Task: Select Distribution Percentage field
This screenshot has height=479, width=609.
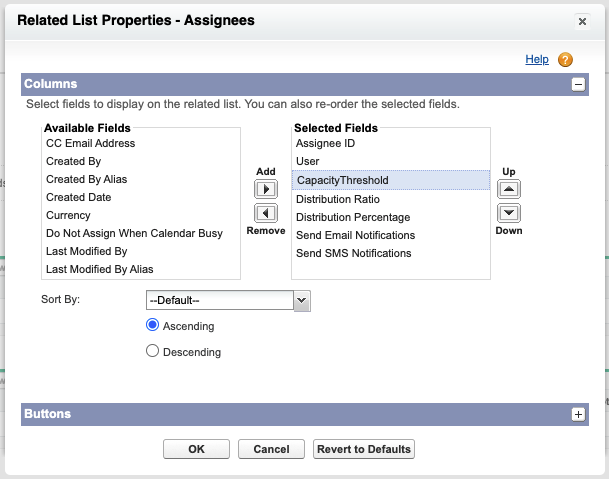Action: [x=391, y=217]
